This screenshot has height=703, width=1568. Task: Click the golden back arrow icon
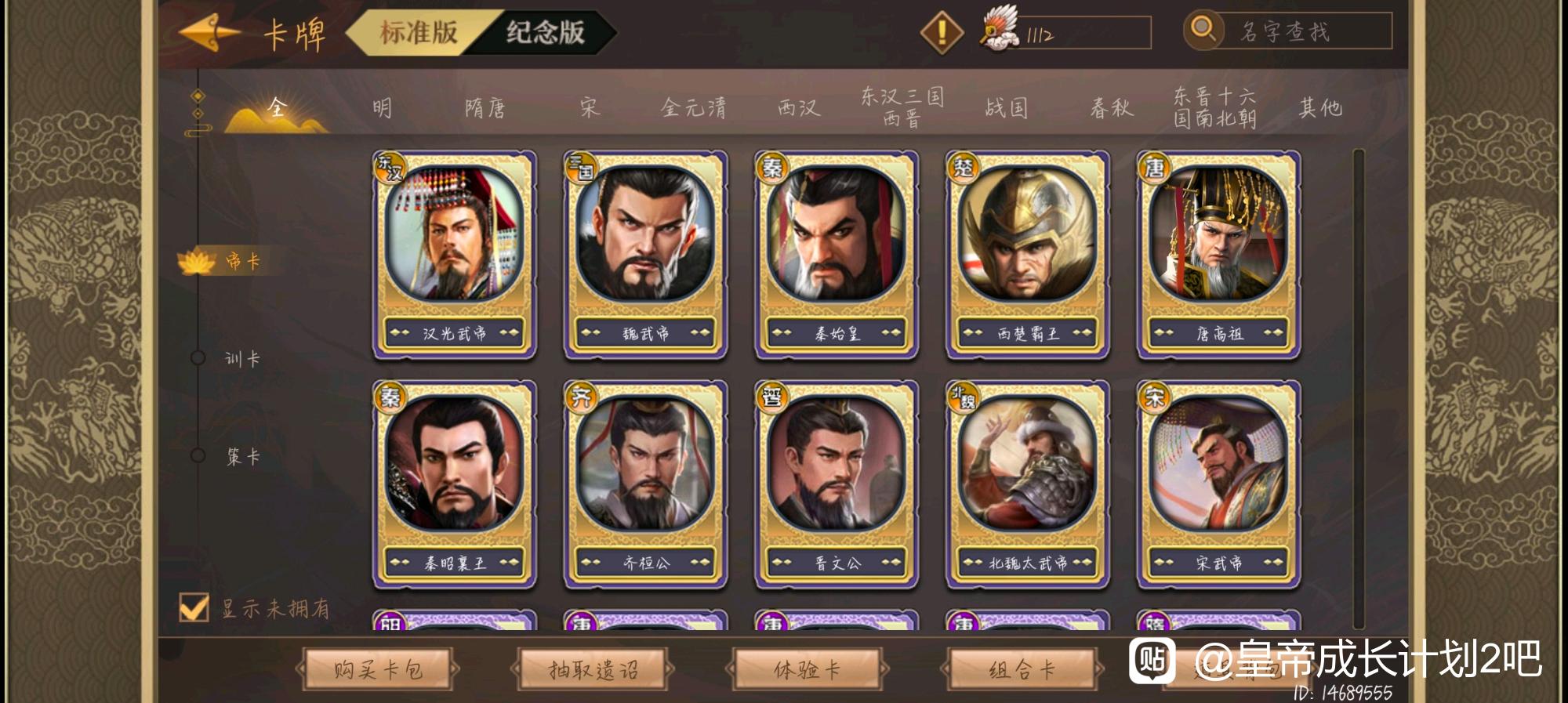(x=209, y=32)
